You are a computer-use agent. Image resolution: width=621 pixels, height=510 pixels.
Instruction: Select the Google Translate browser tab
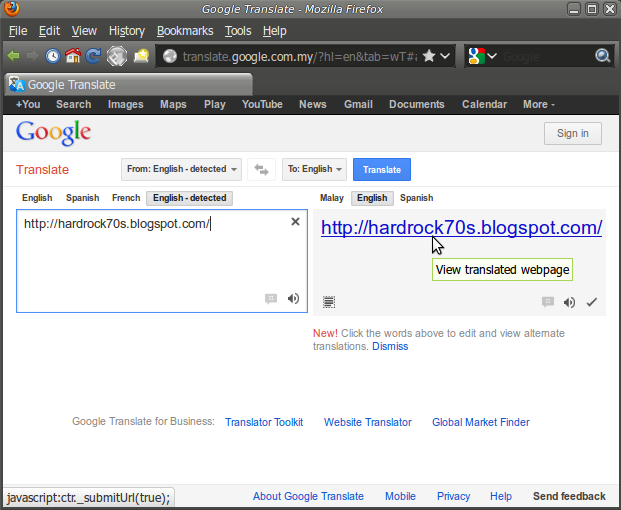(x=129, y=85)
